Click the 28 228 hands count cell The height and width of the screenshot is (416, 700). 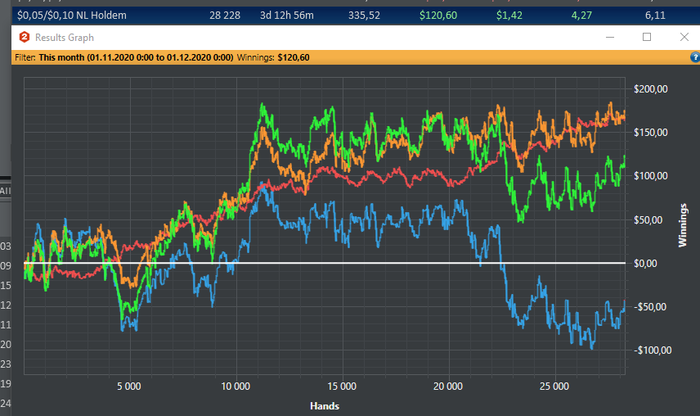tap(225, 15)
